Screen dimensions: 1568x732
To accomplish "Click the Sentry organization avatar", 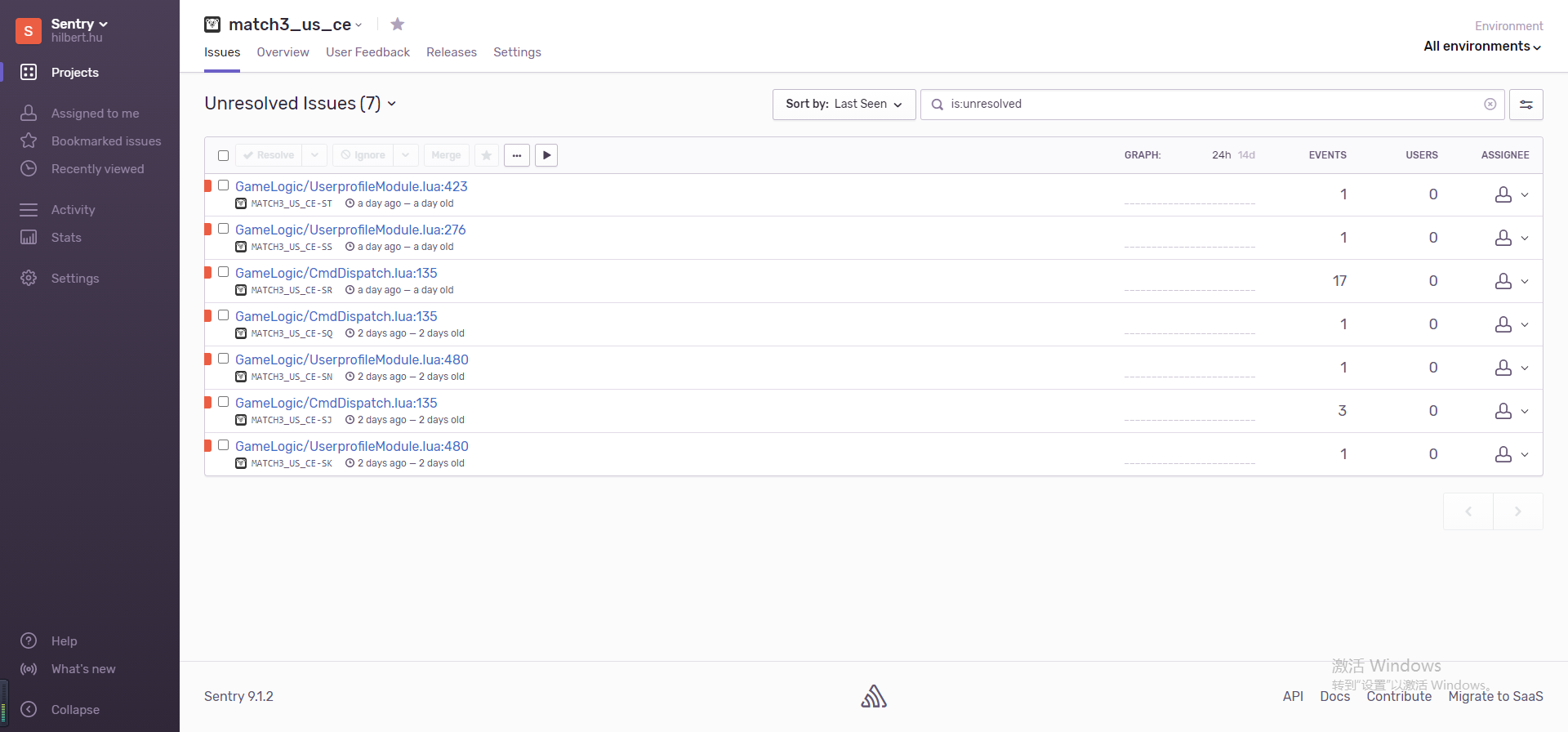I will (x=29, y=31).
